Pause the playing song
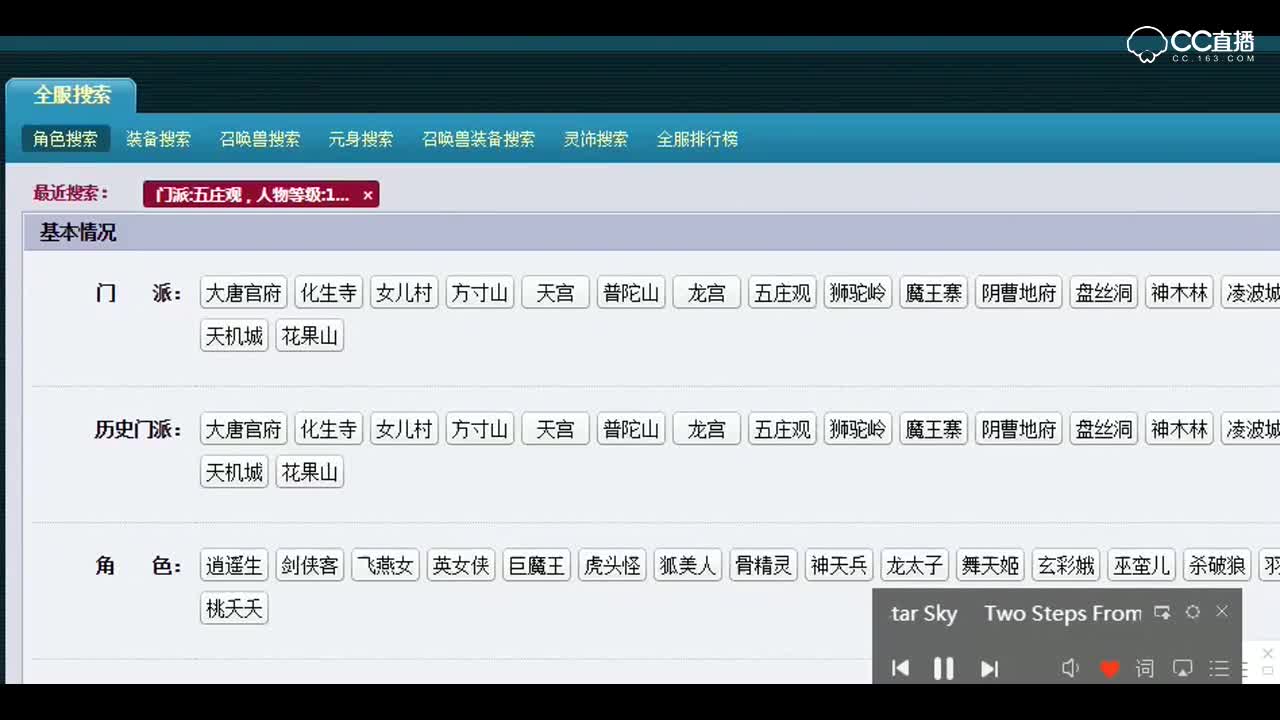The width and height of the screenshot is (1280, 720). pos(943,668)
